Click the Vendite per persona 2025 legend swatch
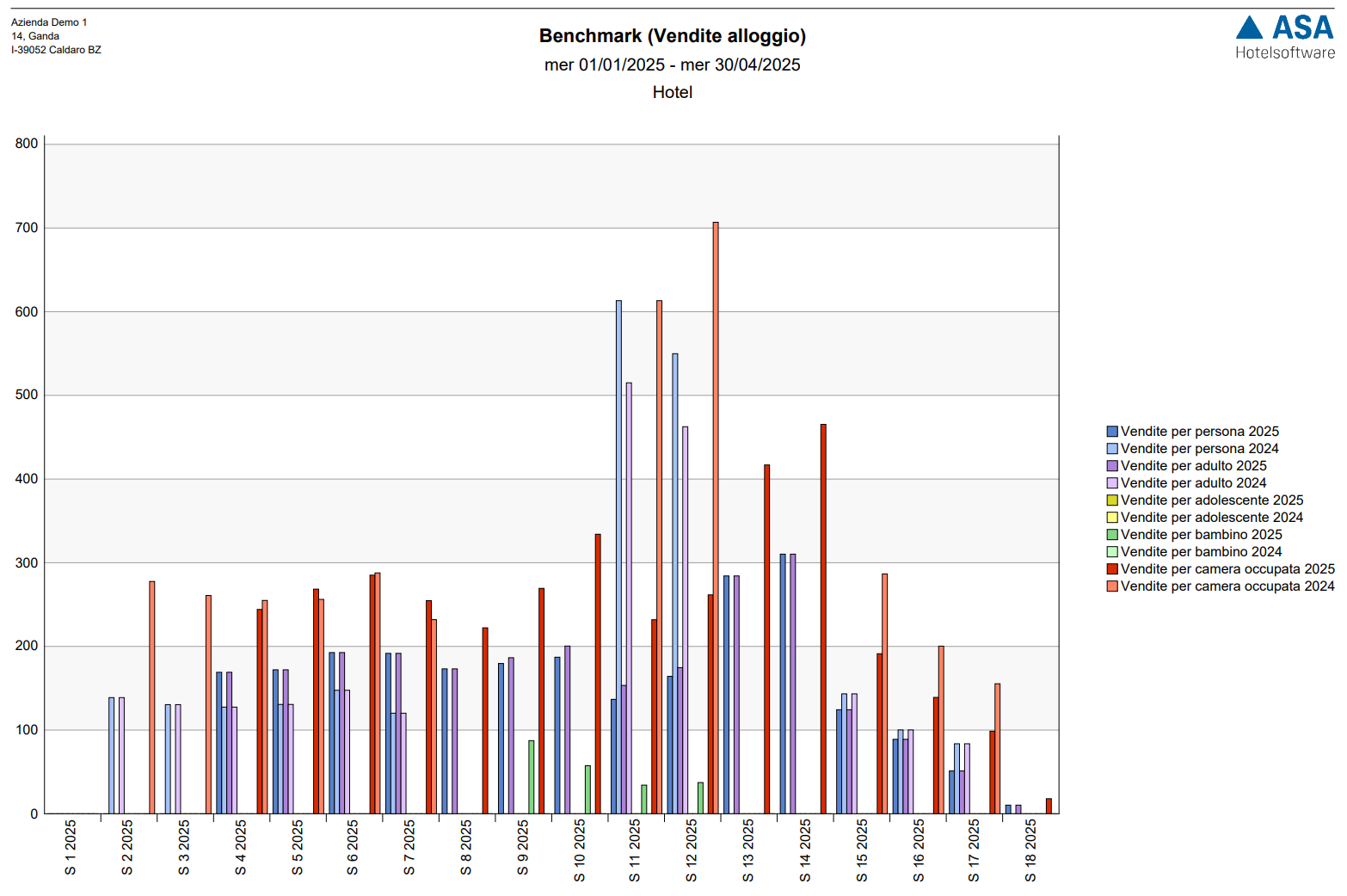 click(x=1112, y=432)
